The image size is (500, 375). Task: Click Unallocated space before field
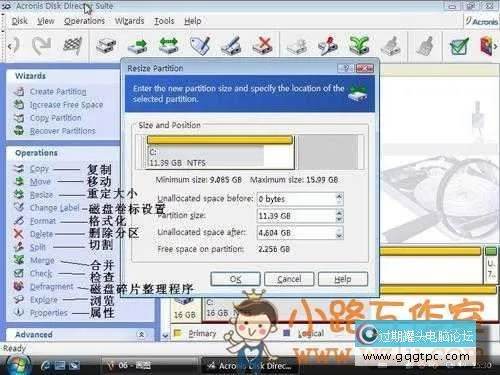pos(297,199)
